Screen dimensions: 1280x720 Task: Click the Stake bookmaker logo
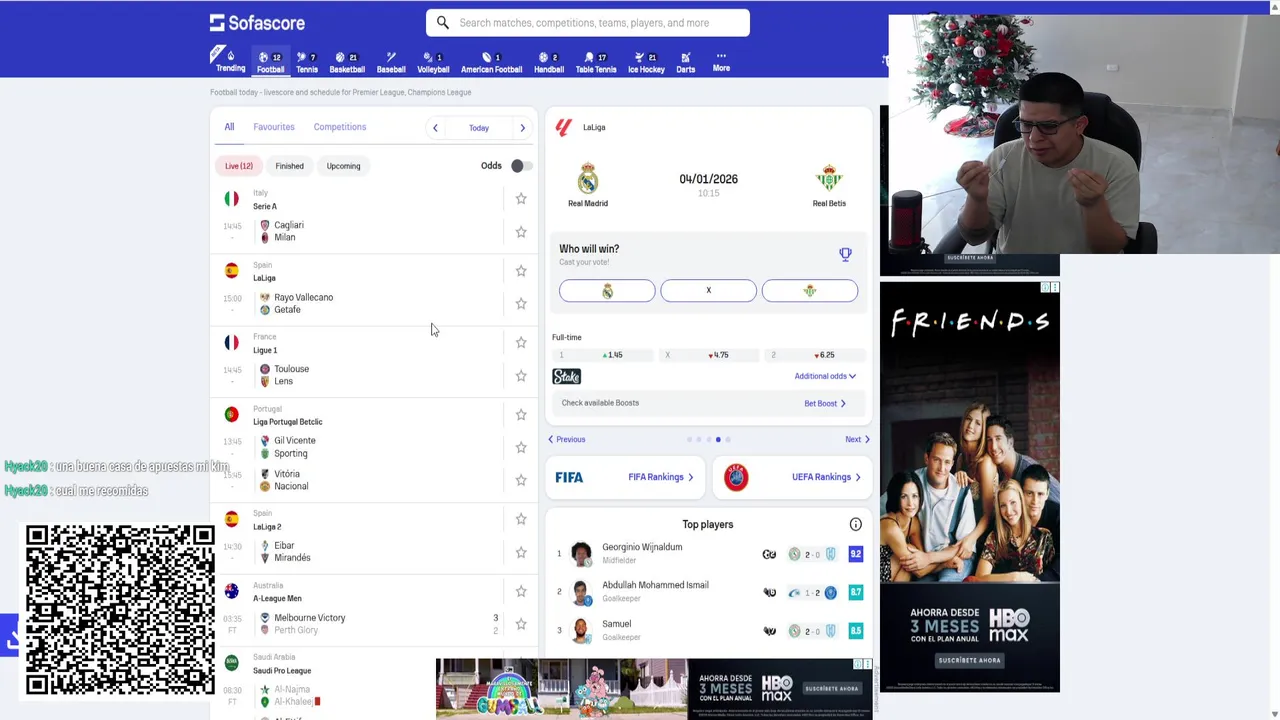coord(567,377)
